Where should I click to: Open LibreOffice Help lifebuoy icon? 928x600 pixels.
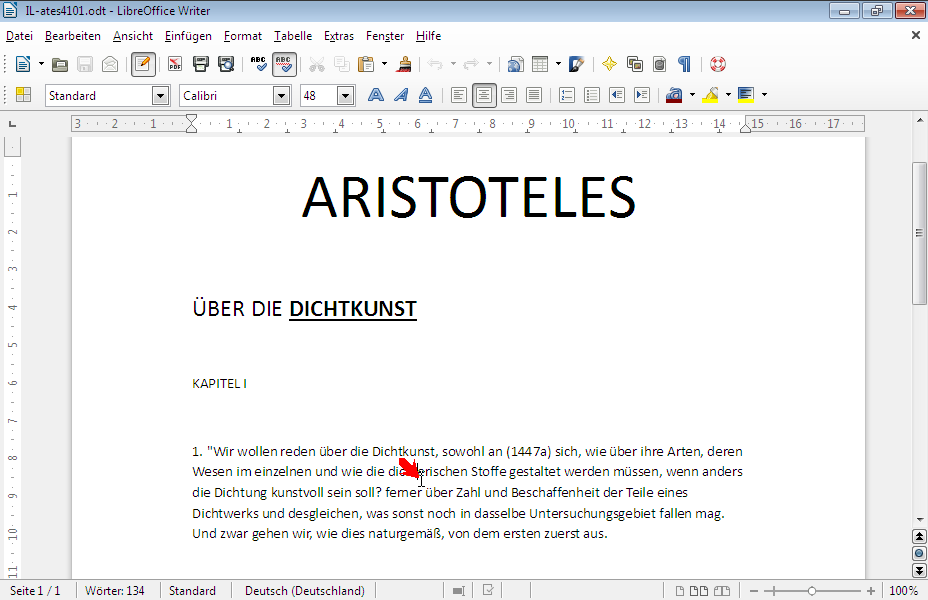click(718, 64)
